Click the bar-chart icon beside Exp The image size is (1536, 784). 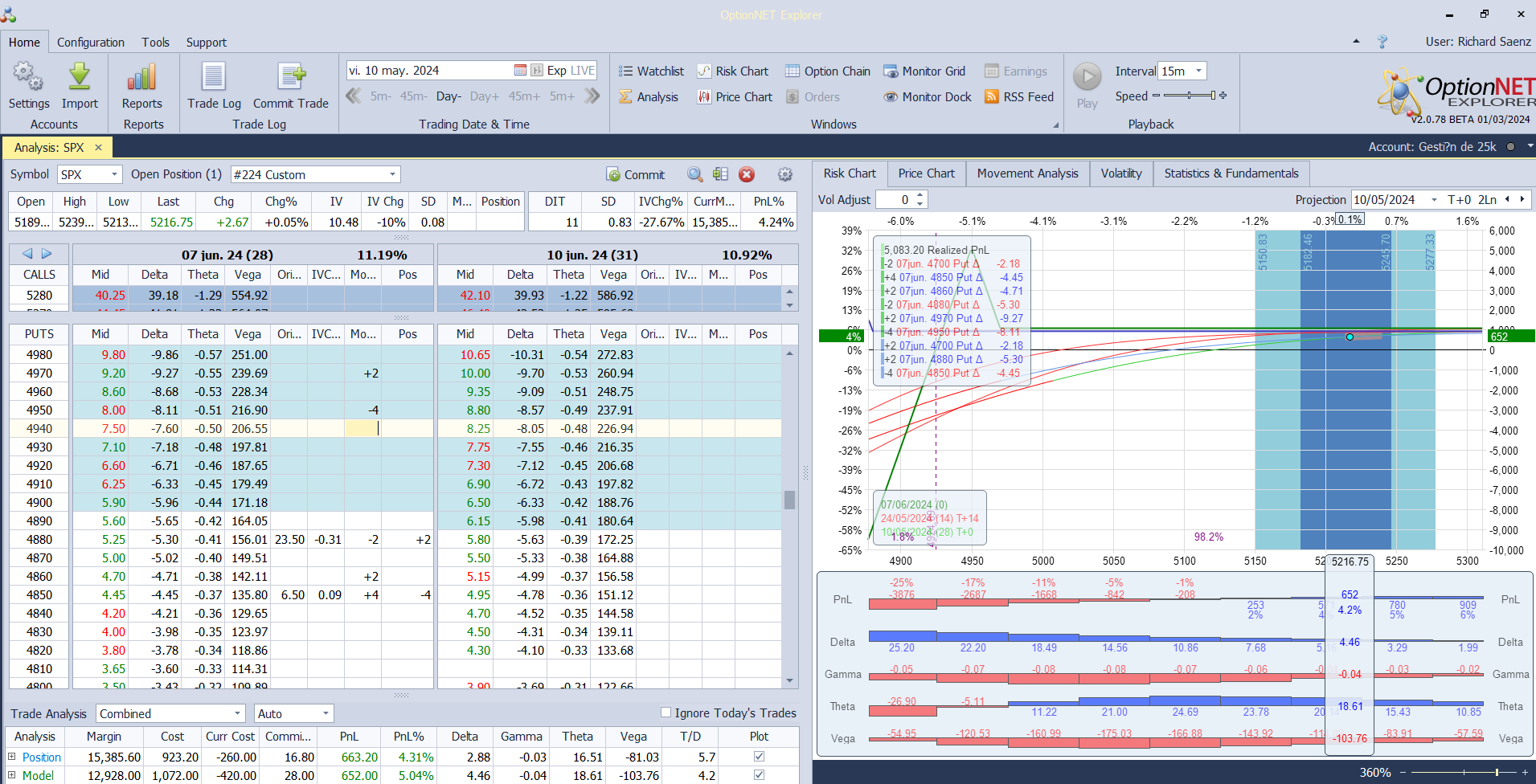coord(537,71)
